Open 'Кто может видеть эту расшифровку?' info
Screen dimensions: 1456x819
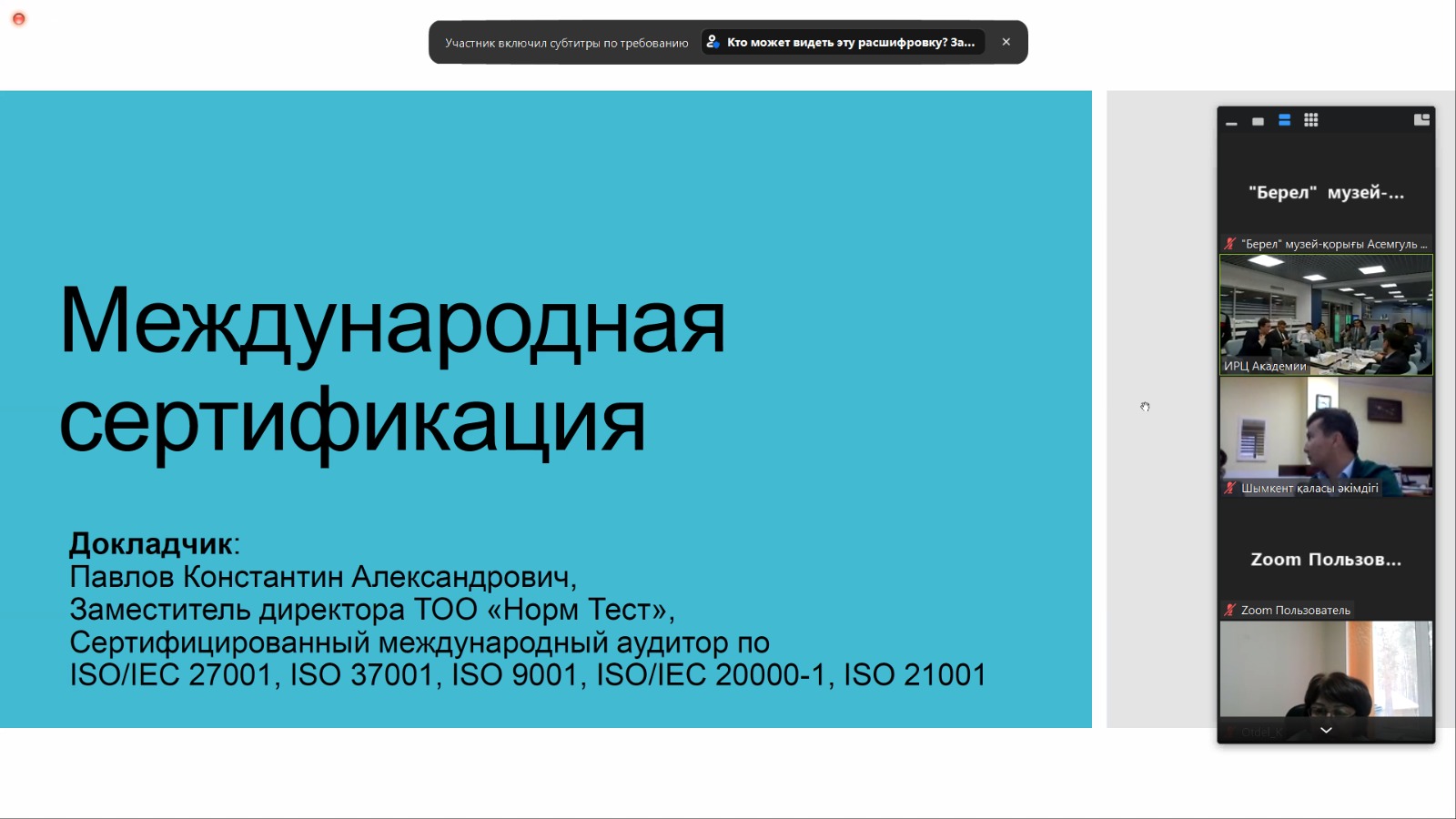(x=850, y=42)
